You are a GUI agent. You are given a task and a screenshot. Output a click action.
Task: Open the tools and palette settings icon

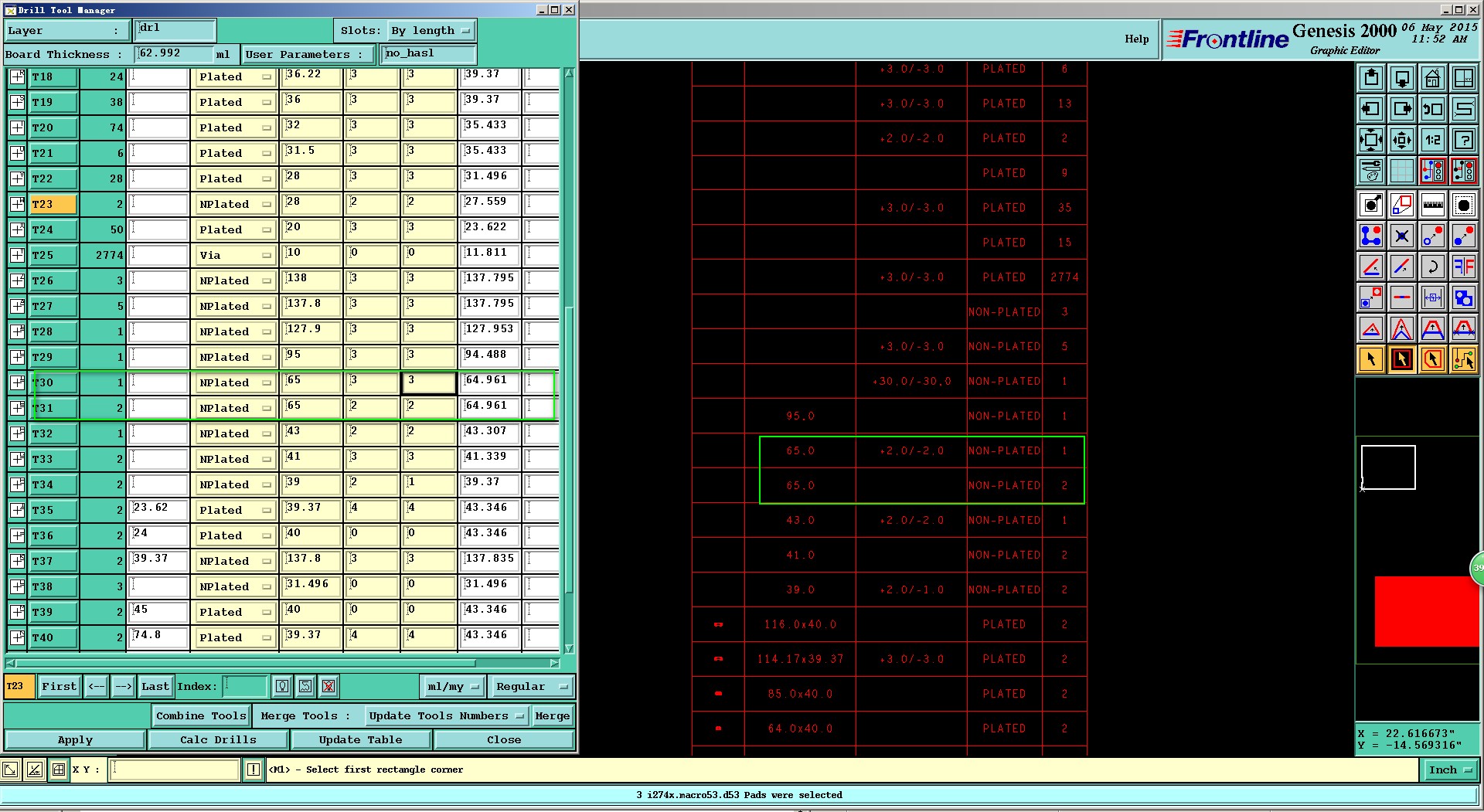(1371, 171)
